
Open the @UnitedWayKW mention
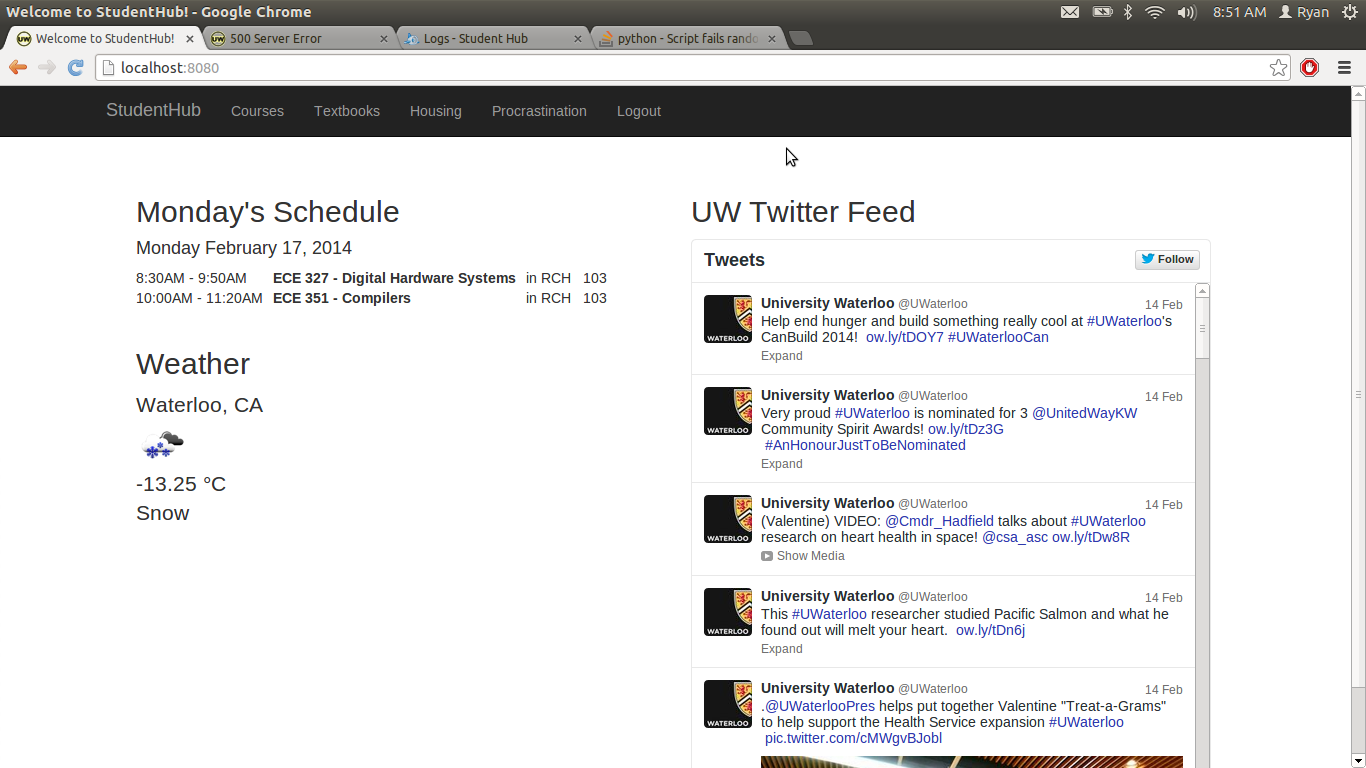(1084, 413)
